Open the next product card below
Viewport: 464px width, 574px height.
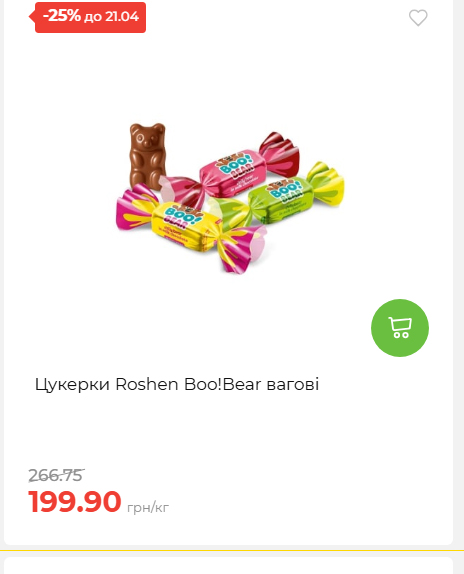[x=228, y=566]
